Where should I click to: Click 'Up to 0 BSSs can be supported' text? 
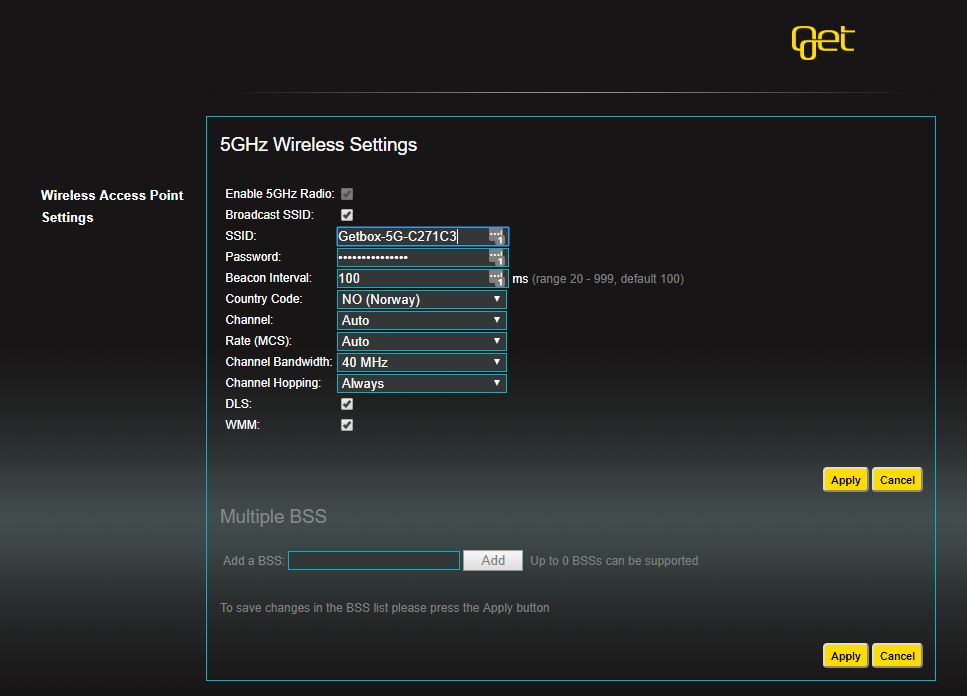tap(614, 561)
